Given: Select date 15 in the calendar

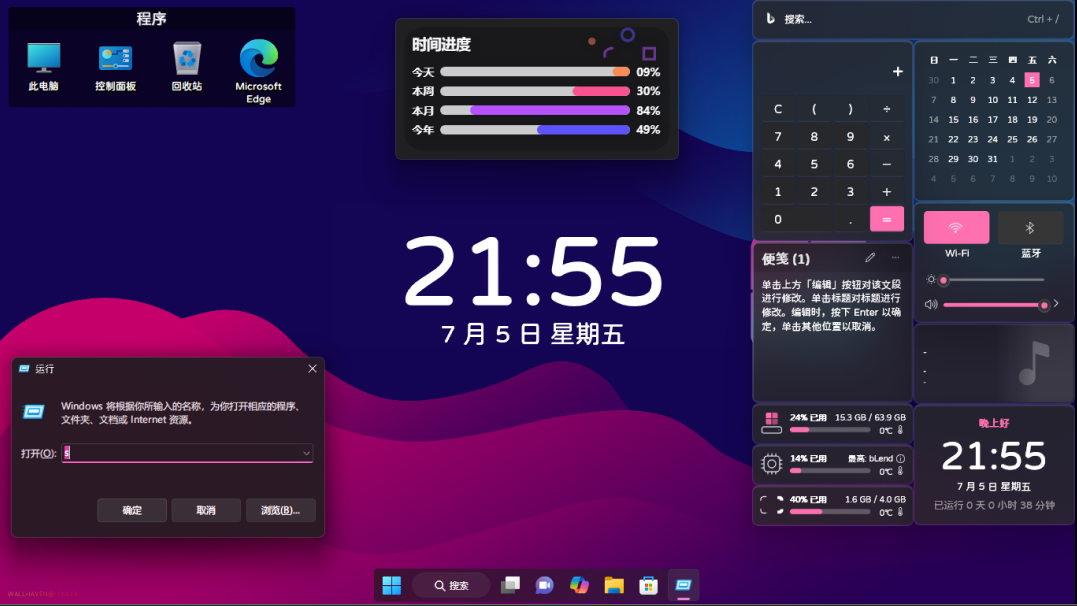Looking at the screenshot, I should 953,120.
